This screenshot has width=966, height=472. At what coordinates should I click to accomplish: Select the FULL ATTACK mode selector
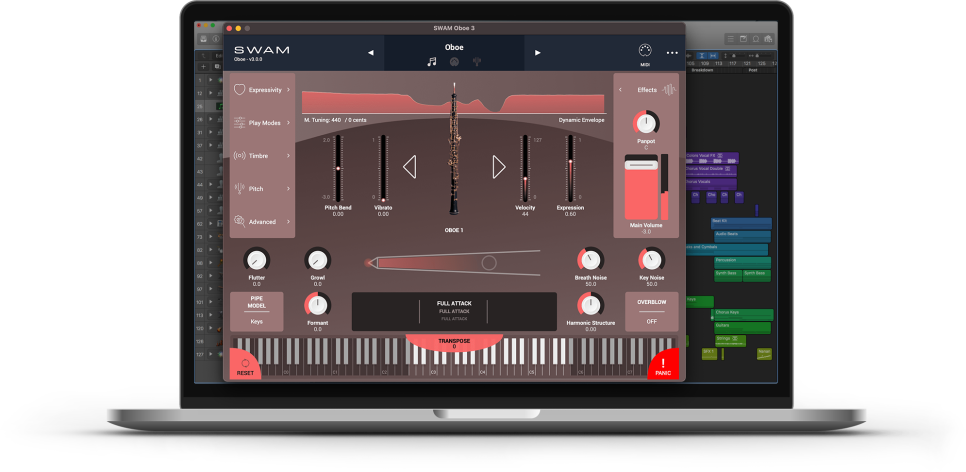click(x=454, y=311)
